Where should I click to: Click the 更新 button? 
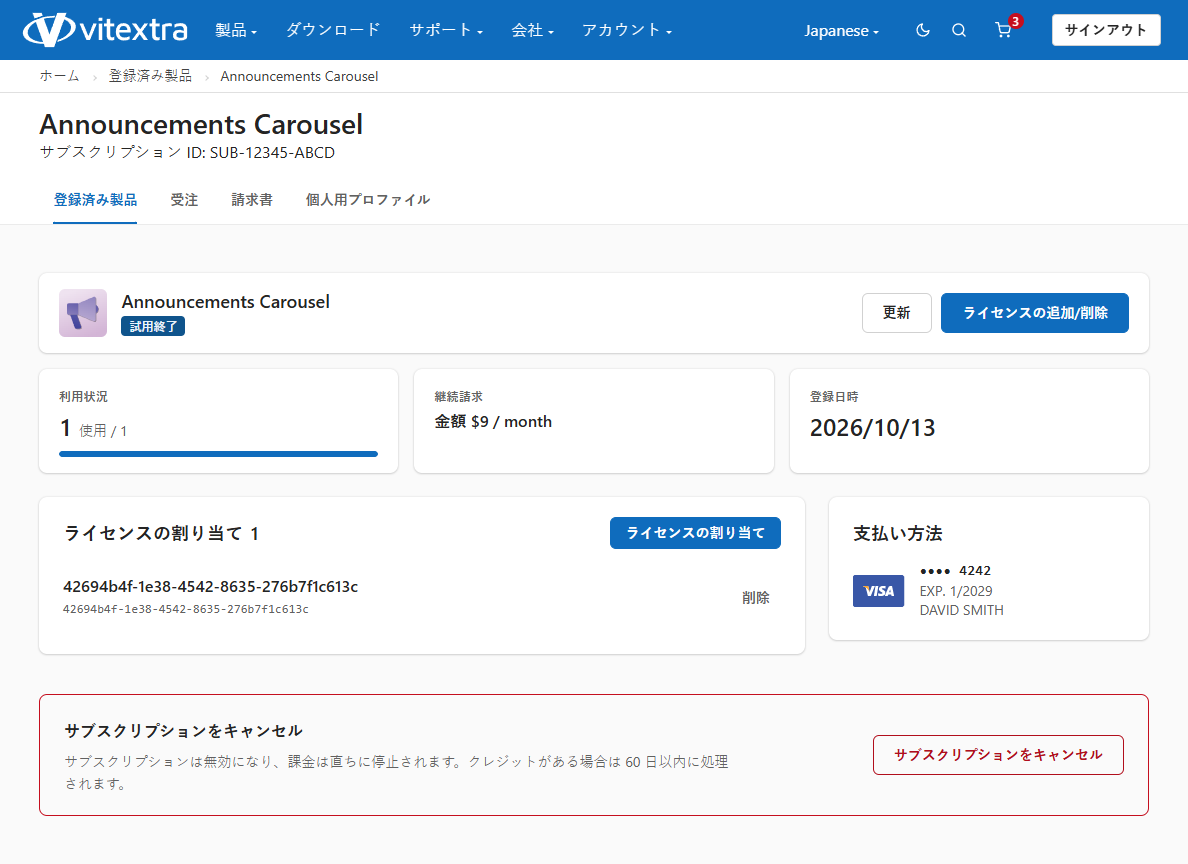pos(896,313)
